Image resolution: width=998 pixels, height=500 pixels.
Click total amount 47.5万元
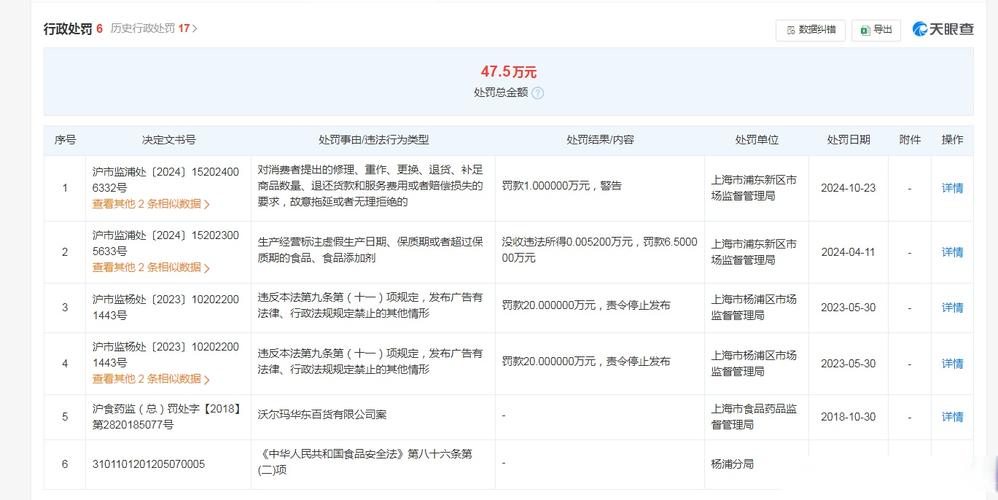pos(509,72)
